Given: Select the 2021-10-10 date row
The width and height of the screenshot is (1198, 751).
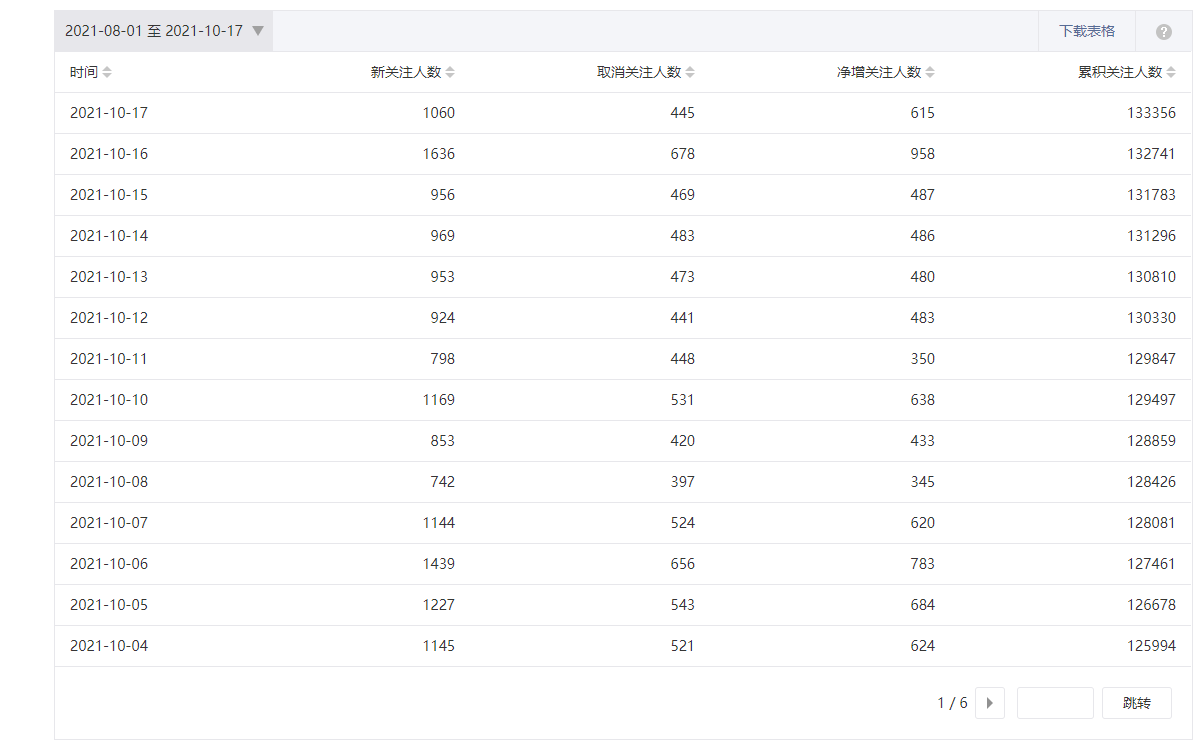Looking at the screenshot, I should click(109, 400).
